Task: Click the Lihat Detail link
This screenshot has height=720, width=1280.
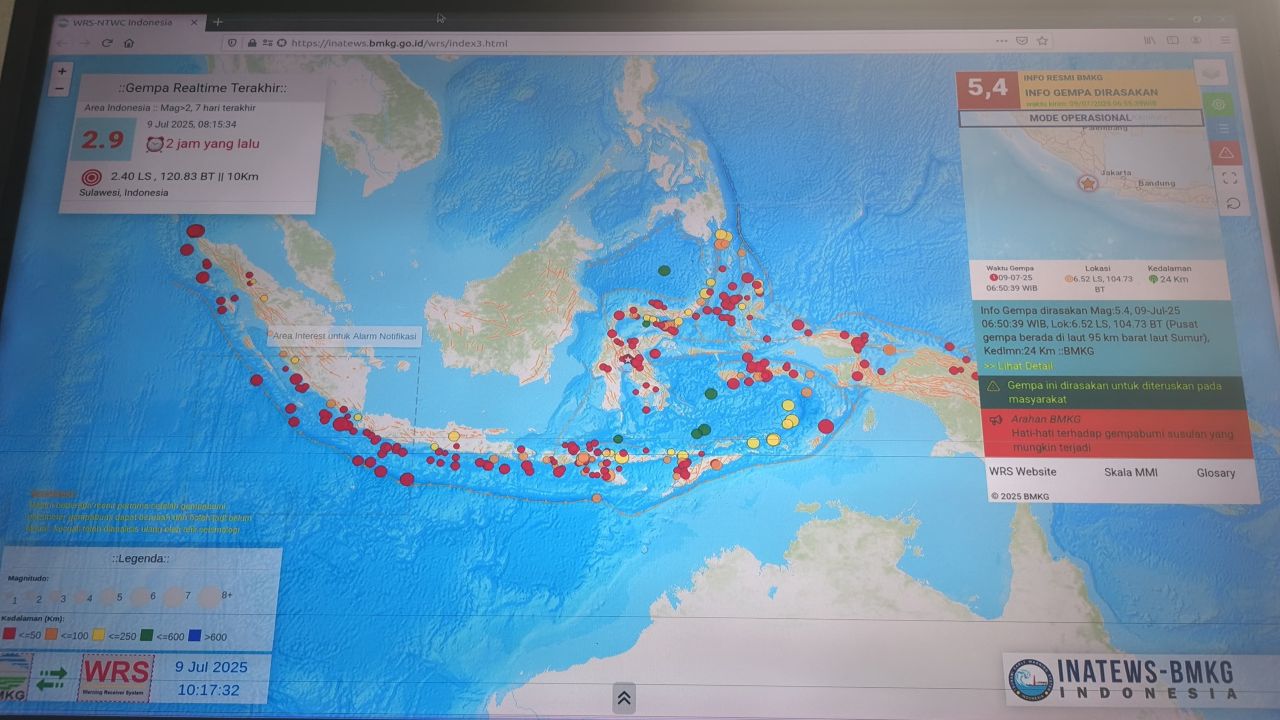Action: tap(1020, 366)
